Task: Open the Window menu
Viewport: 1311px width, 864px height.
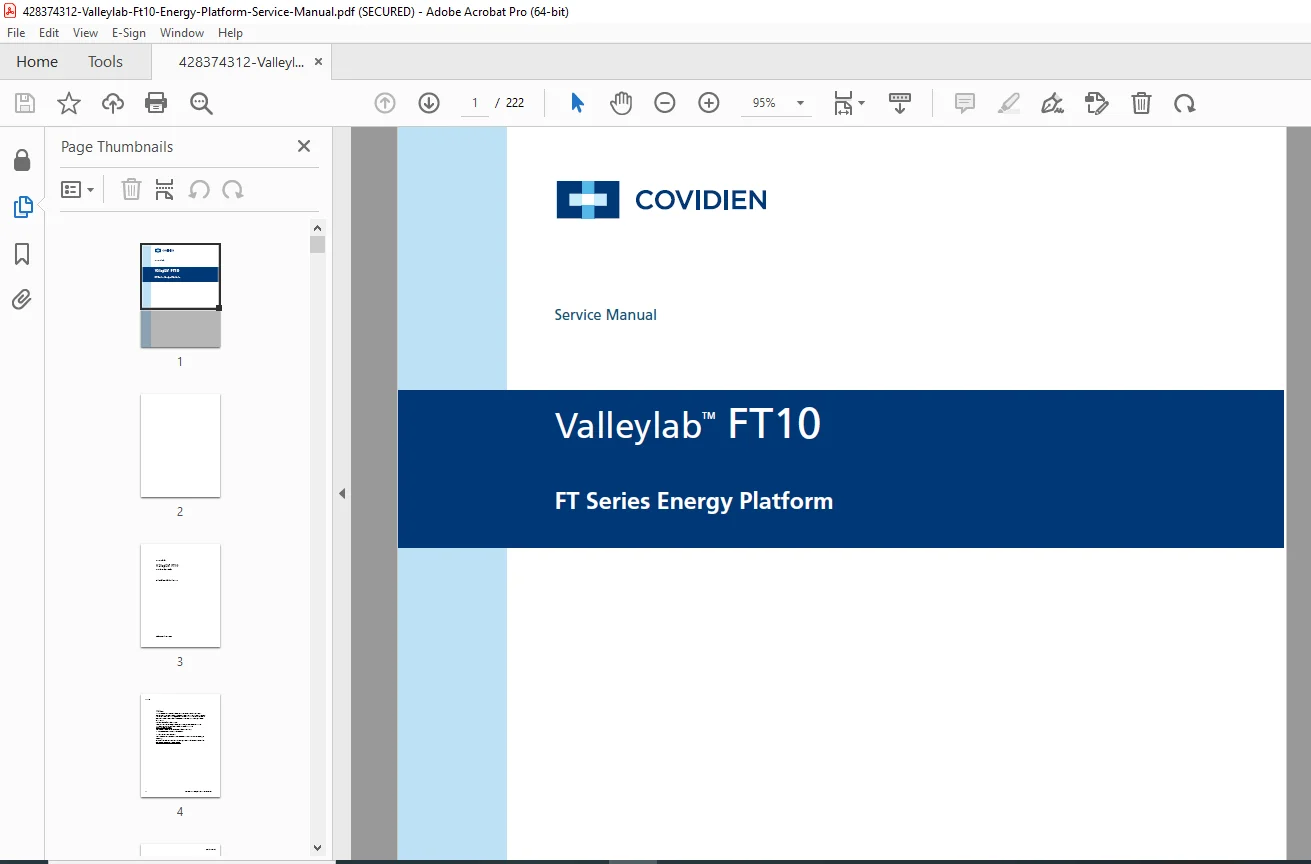Action: [182, 33]
